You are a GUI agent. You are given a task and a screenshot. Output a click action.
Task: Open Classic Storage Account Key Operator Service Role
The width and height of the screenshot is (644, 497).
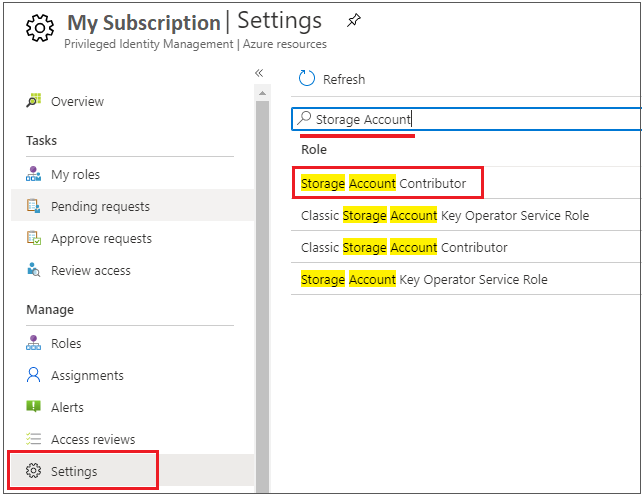(x=445, y=215)
